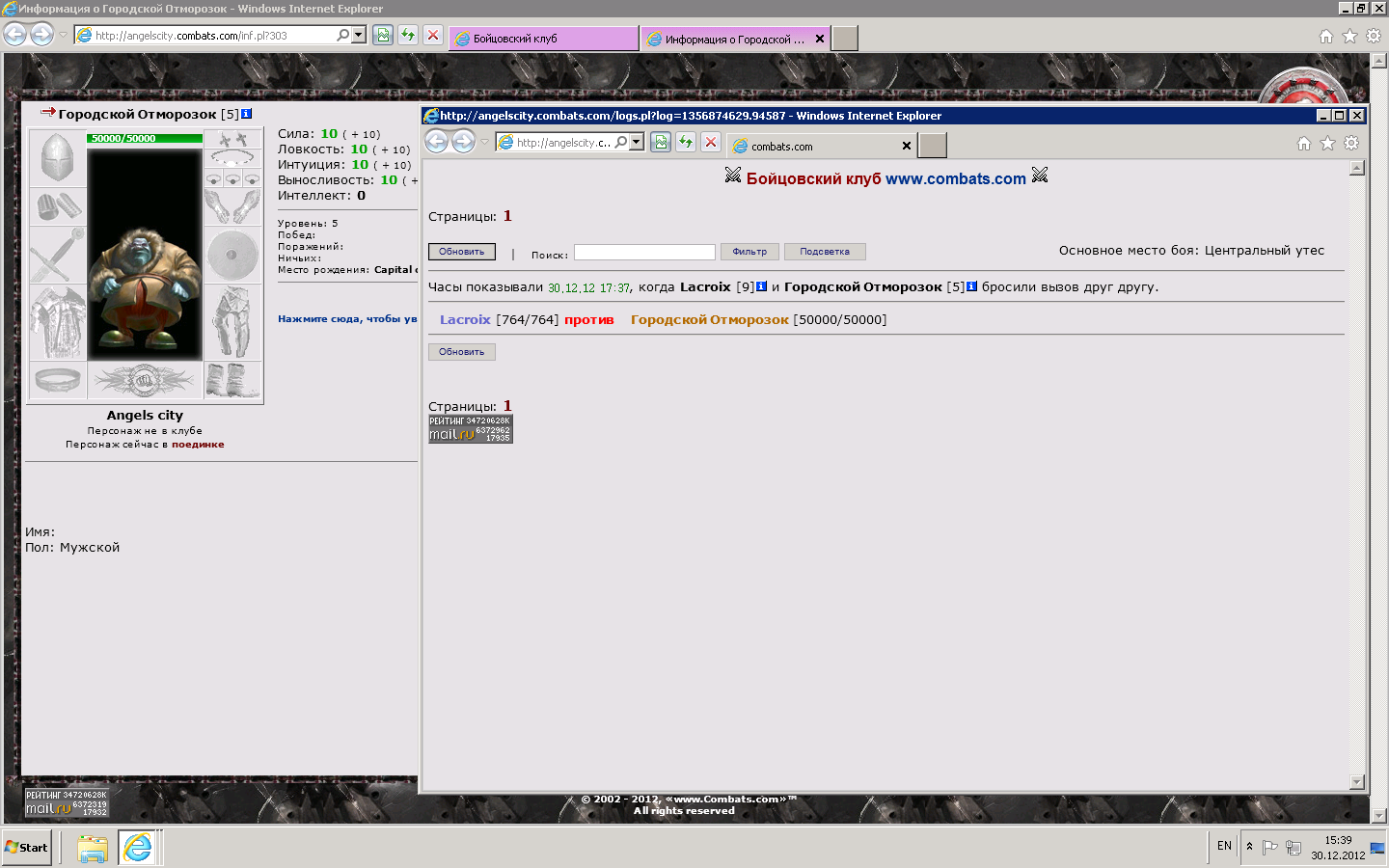Click gloves slot on character panel
The image size is (1389, 868).
232,206
